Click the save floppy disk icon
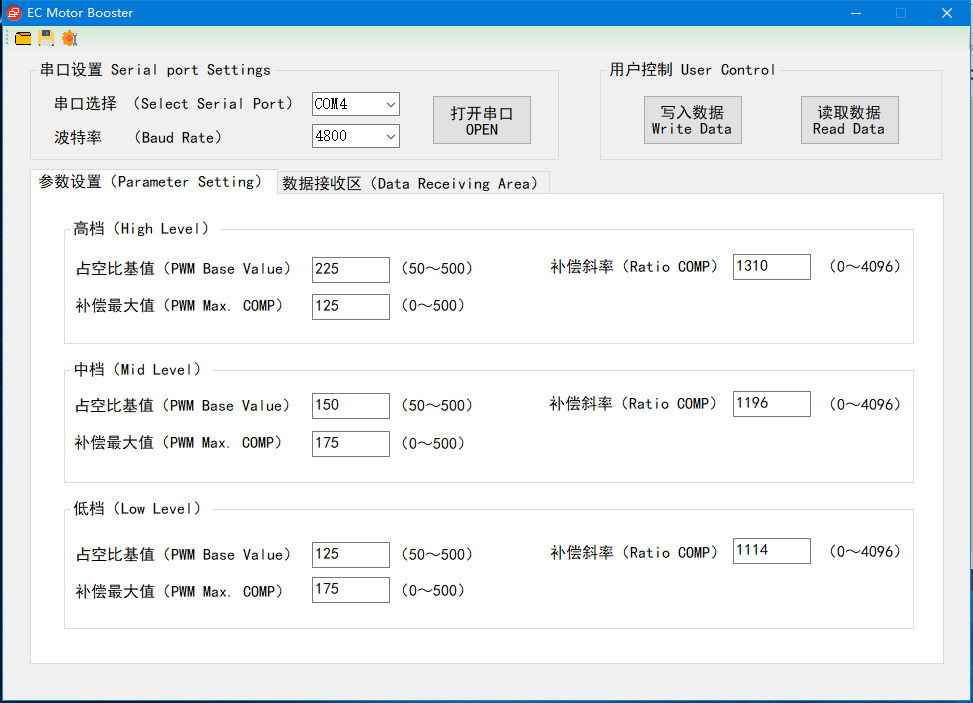The height and width of the screenshot is (703, 973). [x=46, y=38]
